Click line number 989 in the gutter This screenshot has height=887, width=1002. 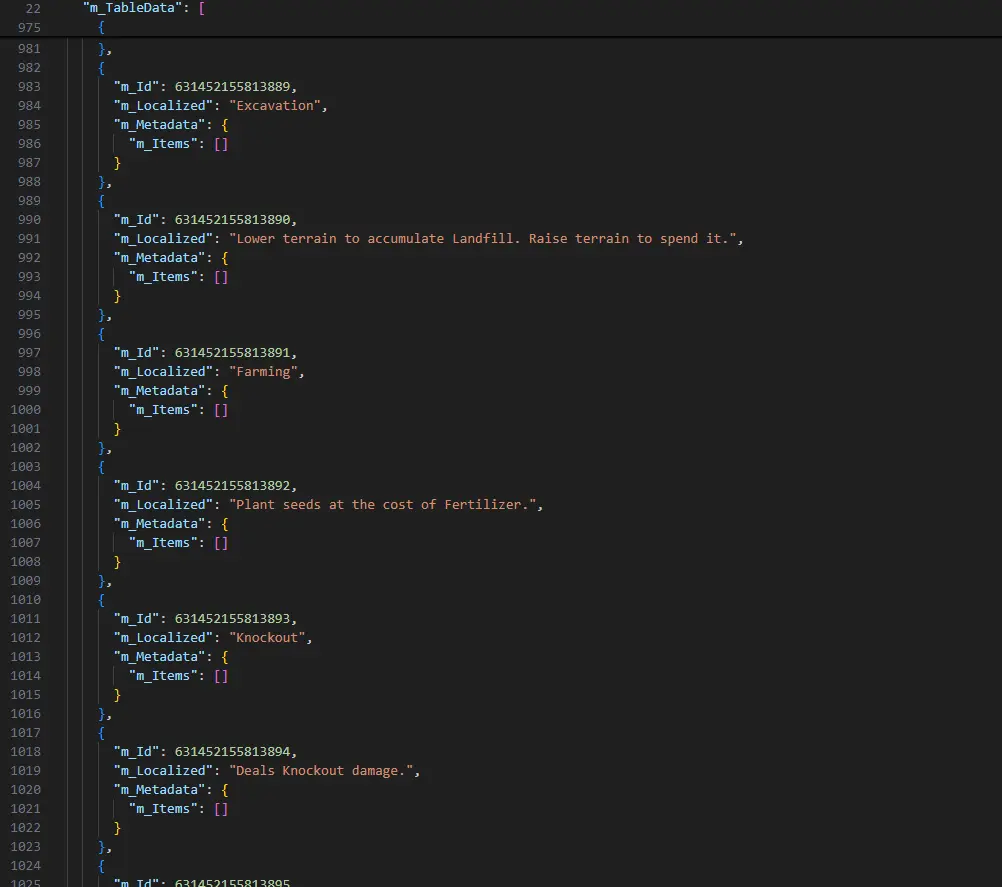[29, 201]
